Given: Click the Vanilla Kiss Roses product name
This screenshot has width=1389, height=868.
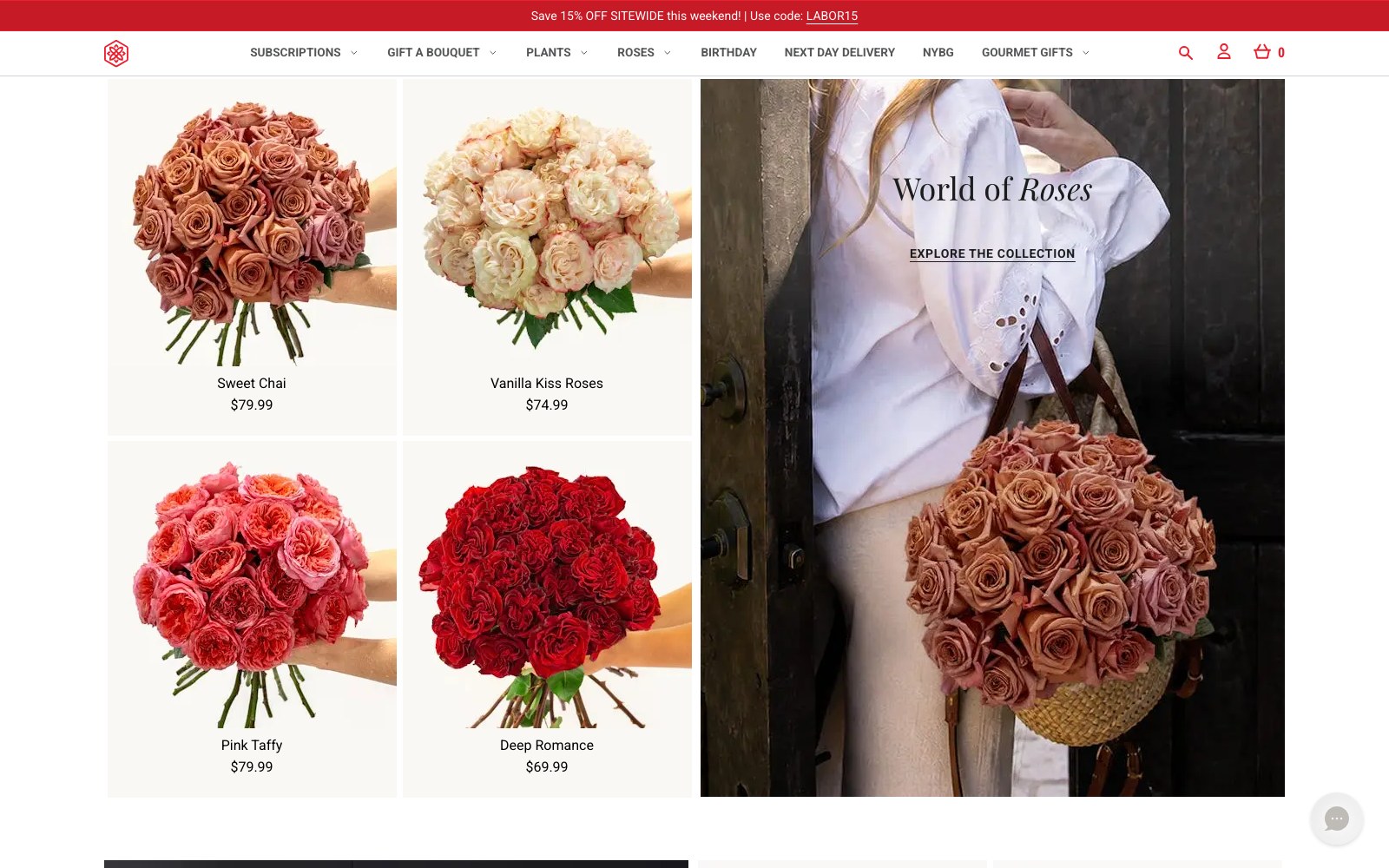Looking at the screenshot, I should 547,384.
